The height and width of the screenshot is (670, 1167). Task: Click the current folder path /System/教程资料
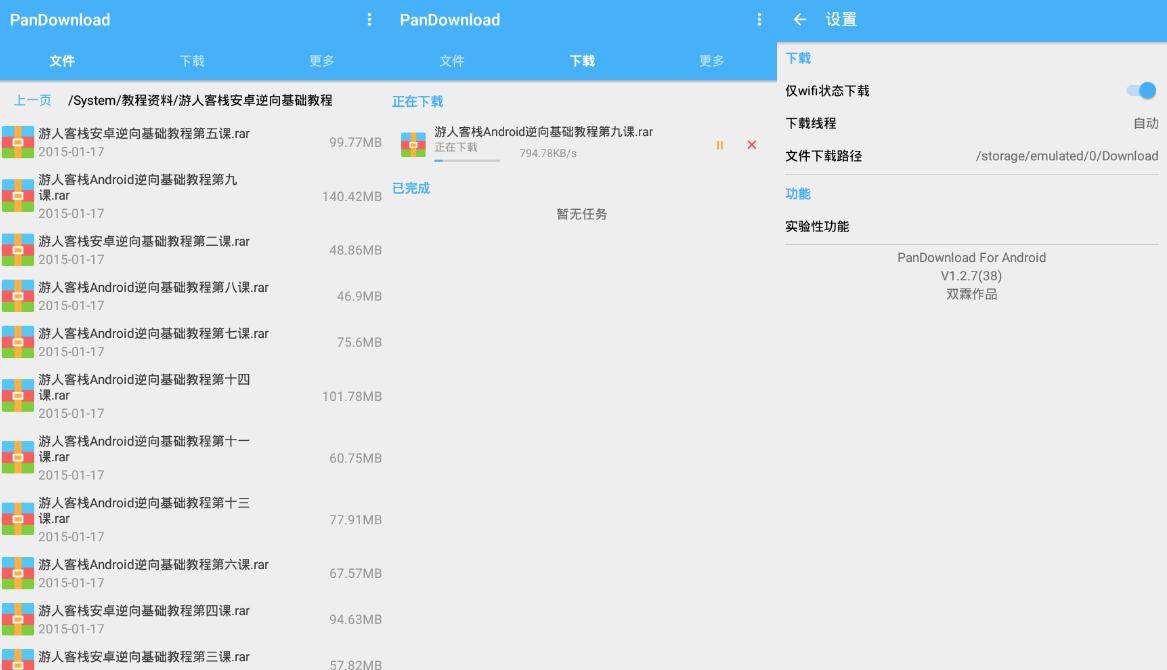[200, 100]
